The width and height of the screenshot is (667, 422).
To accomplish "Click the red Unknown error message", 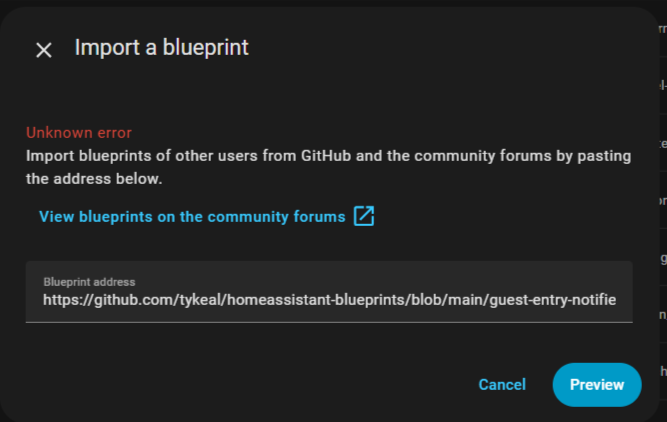I will click(79, 133).
